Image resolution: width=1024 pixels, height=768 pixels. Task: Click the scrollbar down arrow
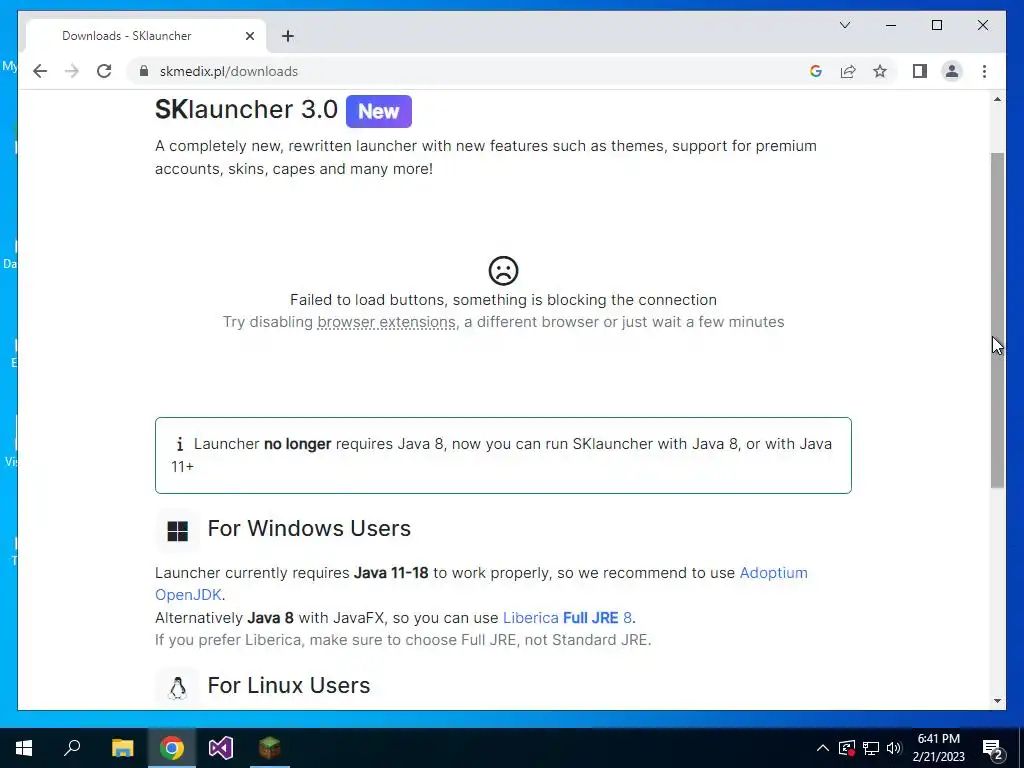click(997, 701)
